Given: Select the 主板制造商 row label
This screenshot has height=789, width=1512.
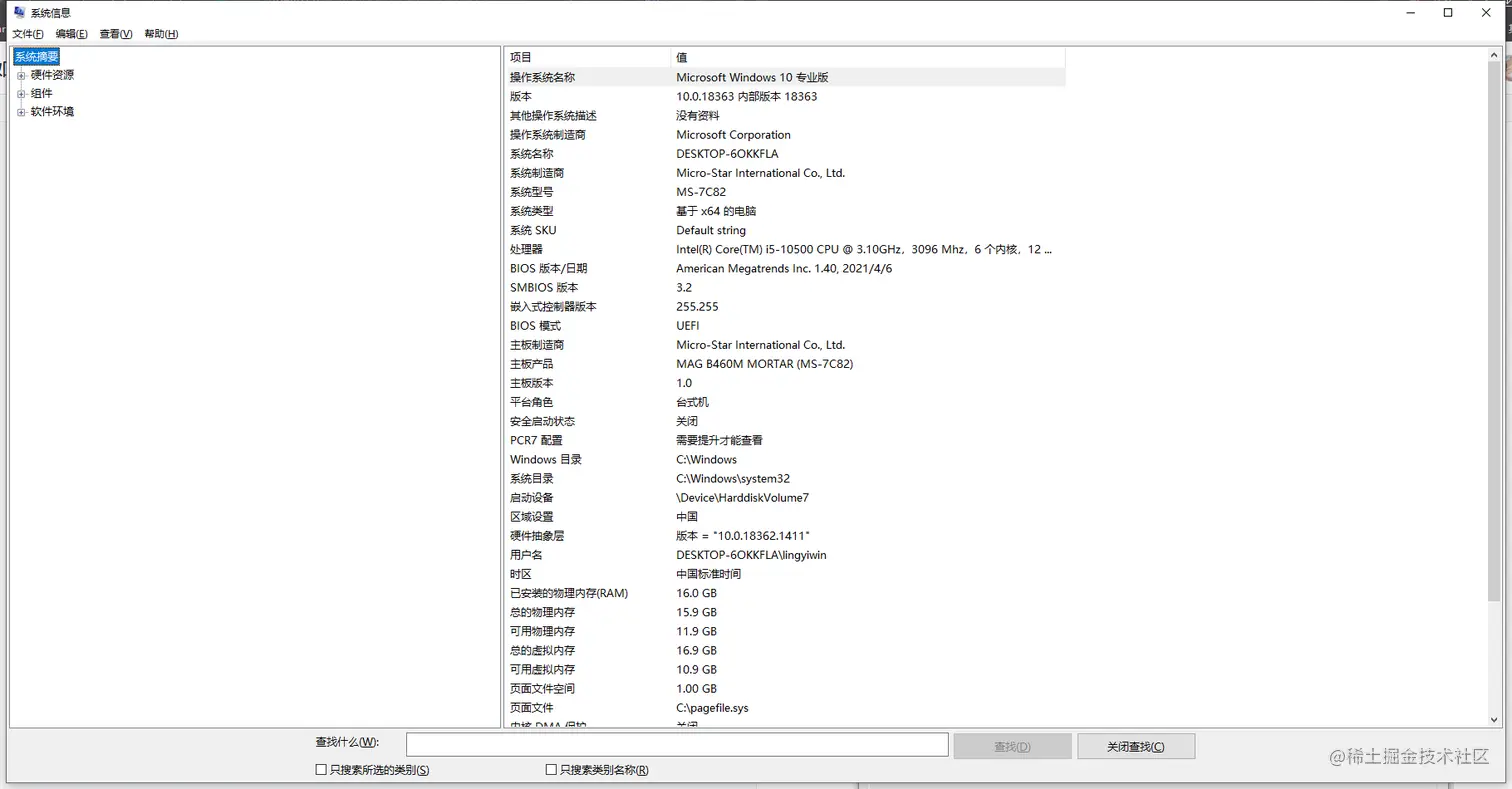Looking at the screenshot, I should click(x=537, y=345).
